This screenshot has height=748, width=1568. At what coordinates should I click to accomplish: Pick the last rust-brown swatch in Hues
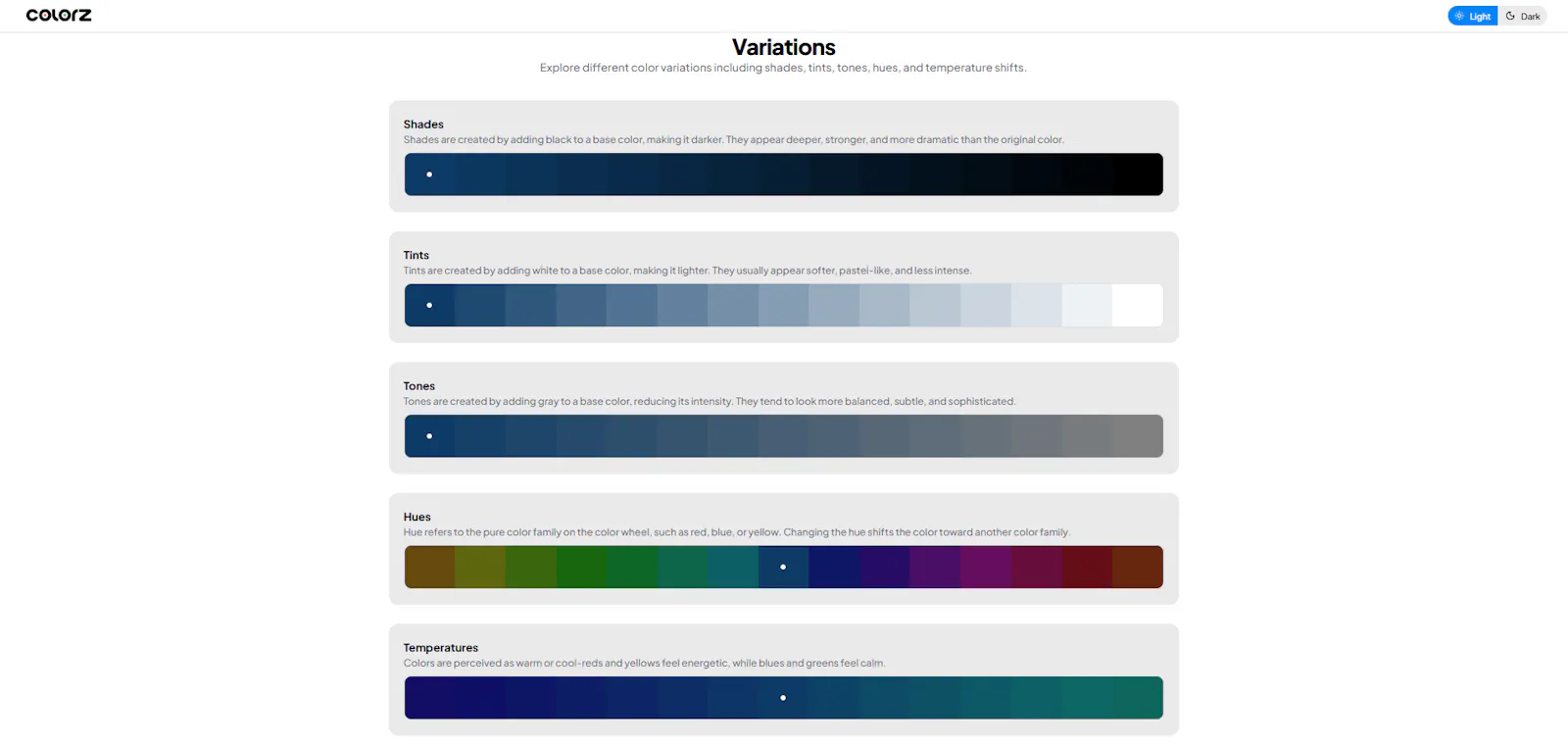pos(1138,567)
